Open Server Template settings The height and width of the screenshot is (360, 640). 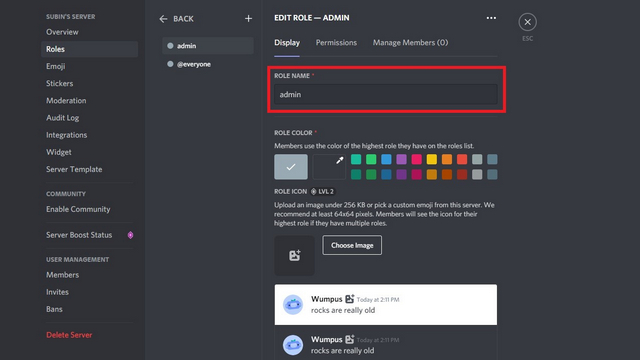click(89, 169)
